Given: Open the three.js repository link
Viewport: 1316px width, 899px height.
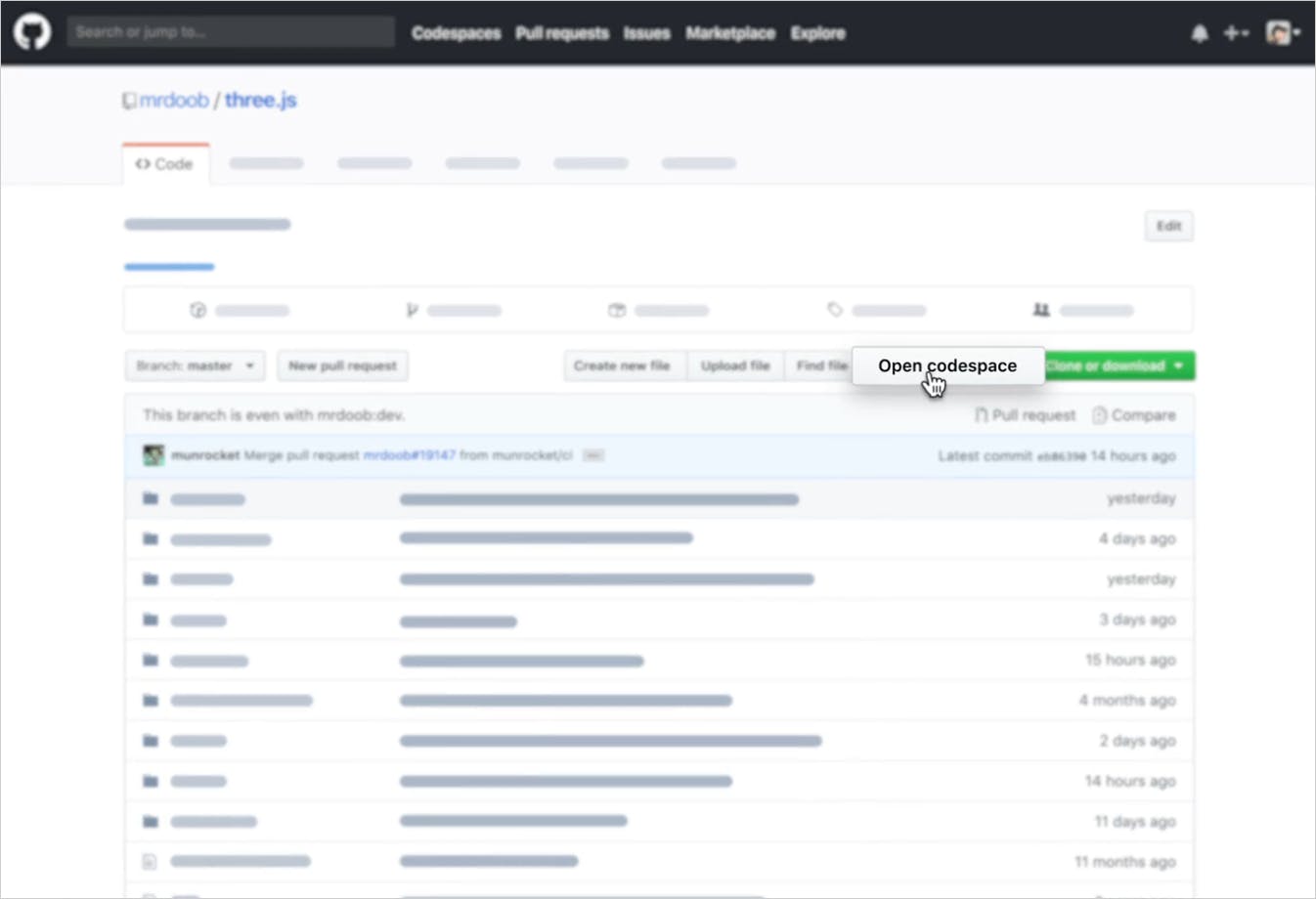Looking at the screenshot, I should (x=261, y=100).
